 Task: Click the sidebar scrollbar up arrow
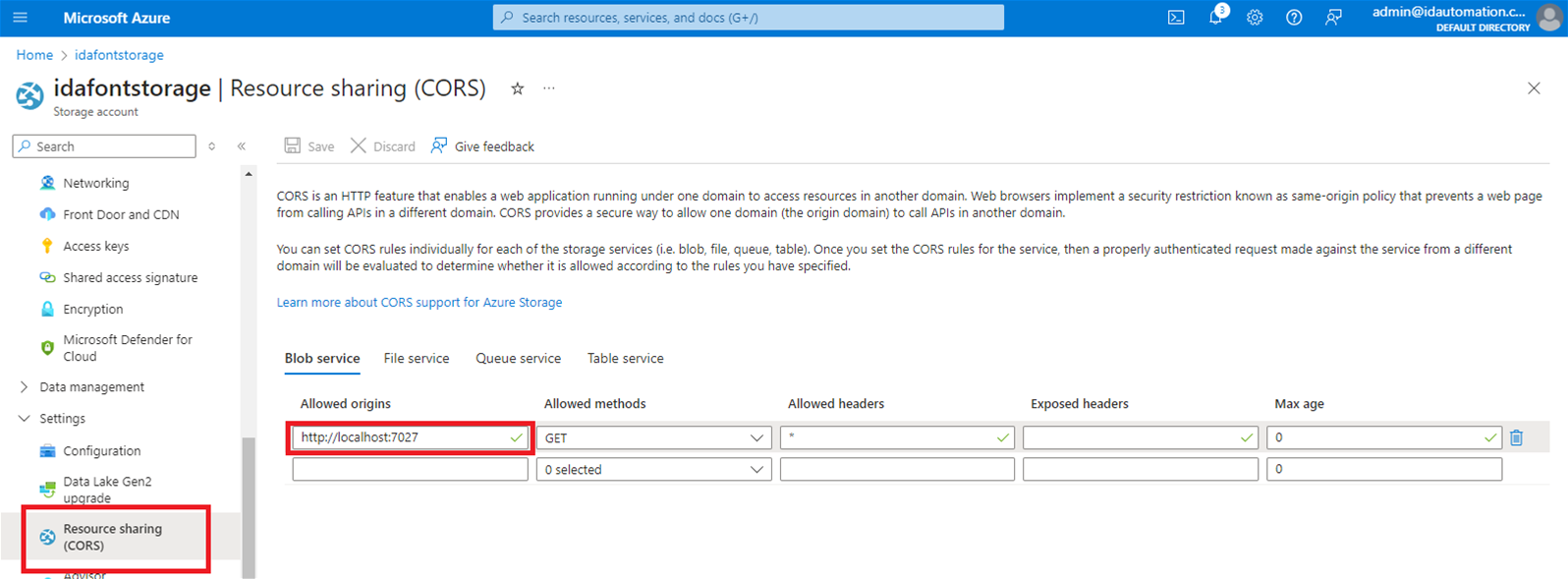tap(249, 174)
